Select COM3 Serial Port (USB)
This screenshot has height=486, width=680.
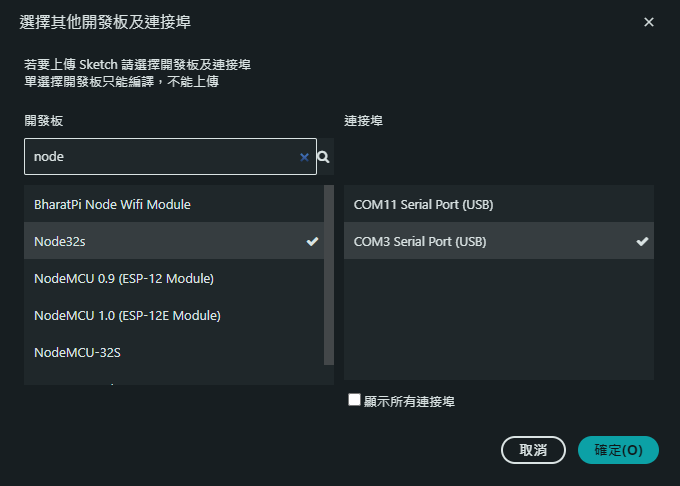(420, 242)
